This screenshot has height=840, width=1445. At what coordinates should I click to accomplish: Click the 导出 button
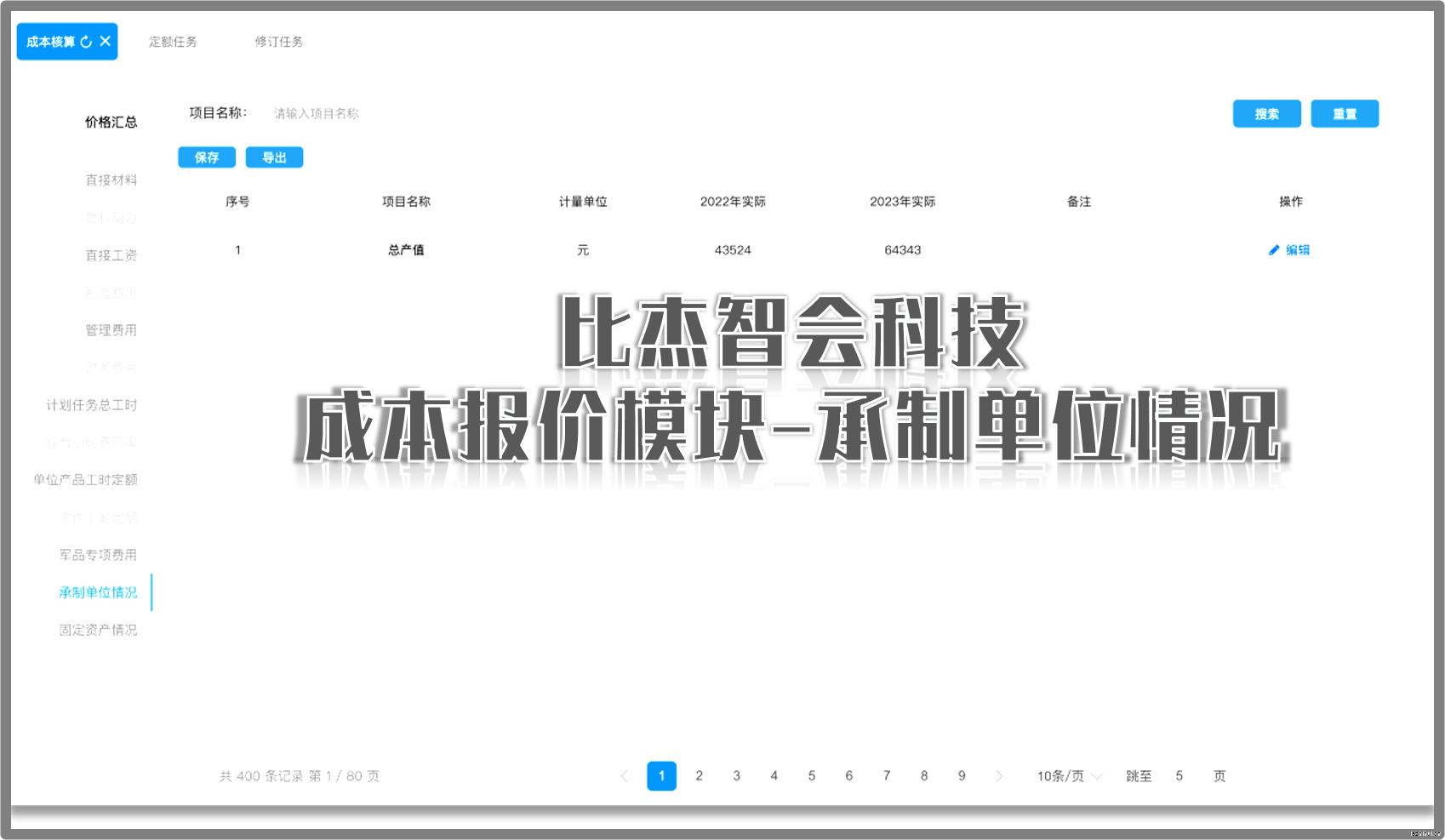click(274, 157)
